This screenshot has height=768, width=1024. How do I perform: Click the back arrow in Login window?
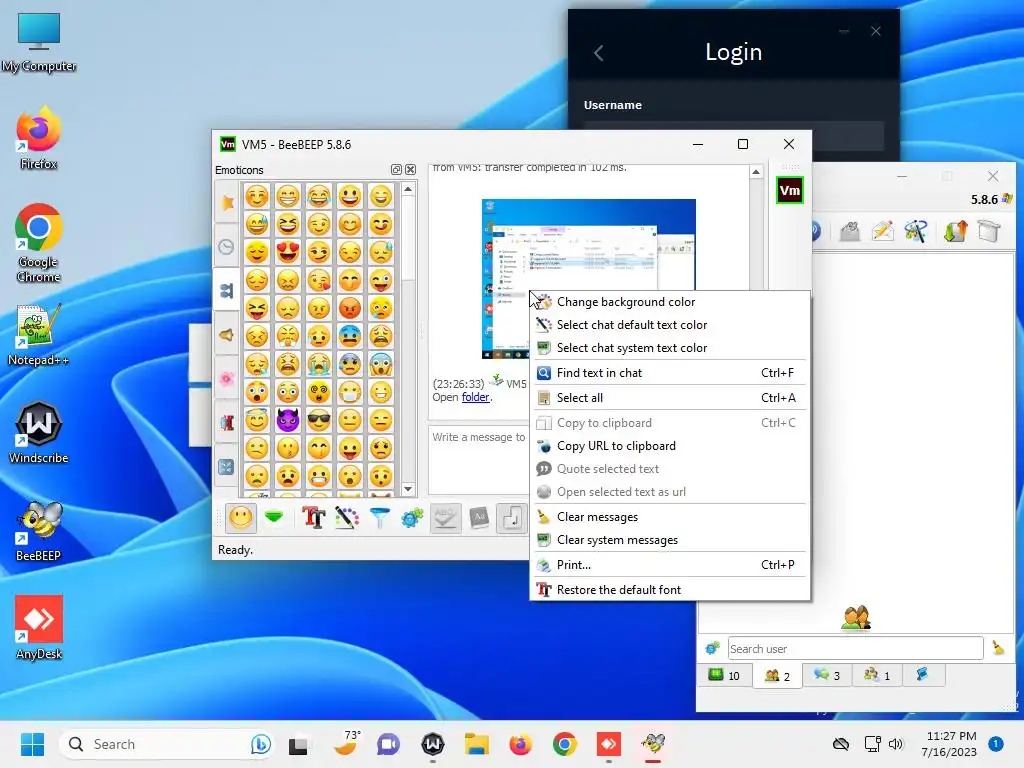pyautogui.click(x=598, y=53)
